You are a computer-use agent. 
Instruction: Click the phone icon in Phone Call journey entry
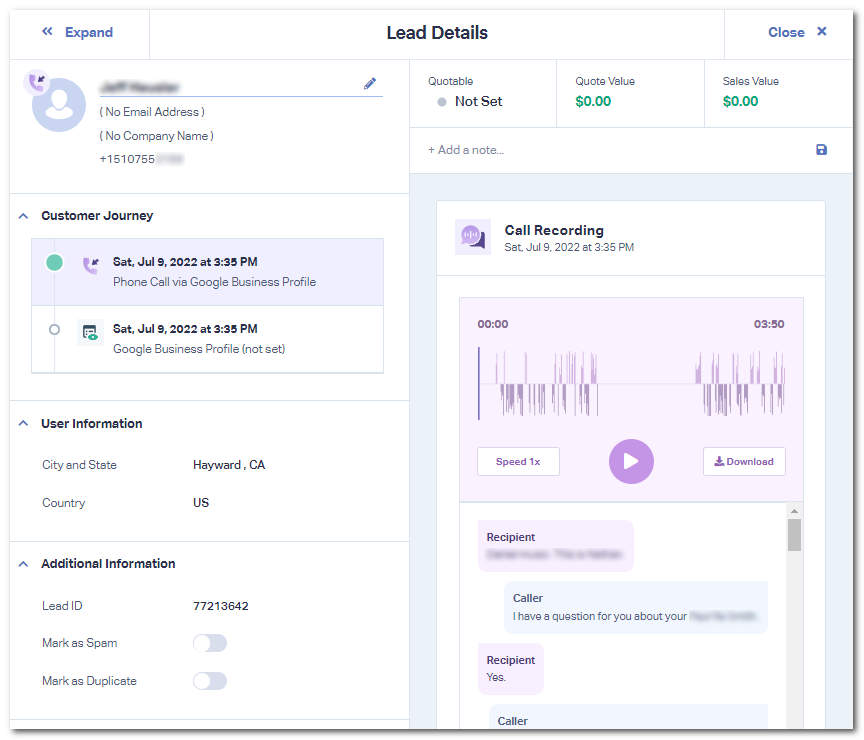coord(91,265)
